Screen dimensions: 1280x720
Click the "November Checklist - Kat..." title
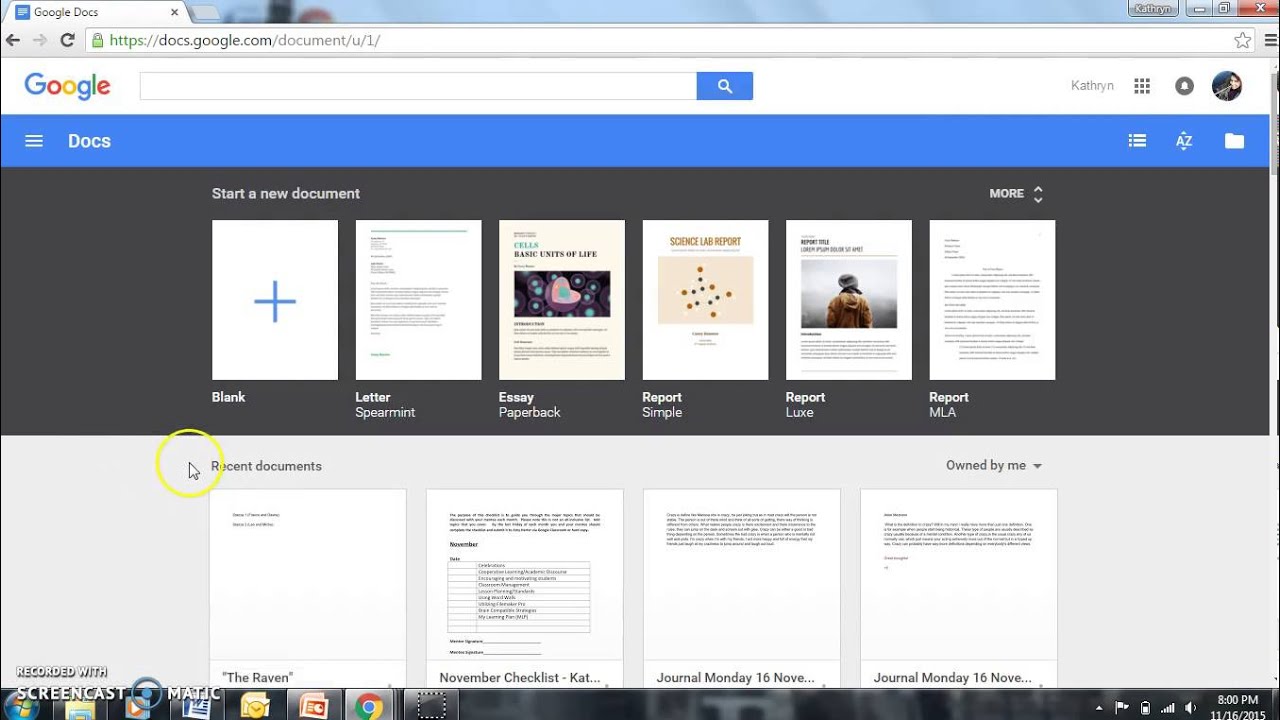coord(519,677)
